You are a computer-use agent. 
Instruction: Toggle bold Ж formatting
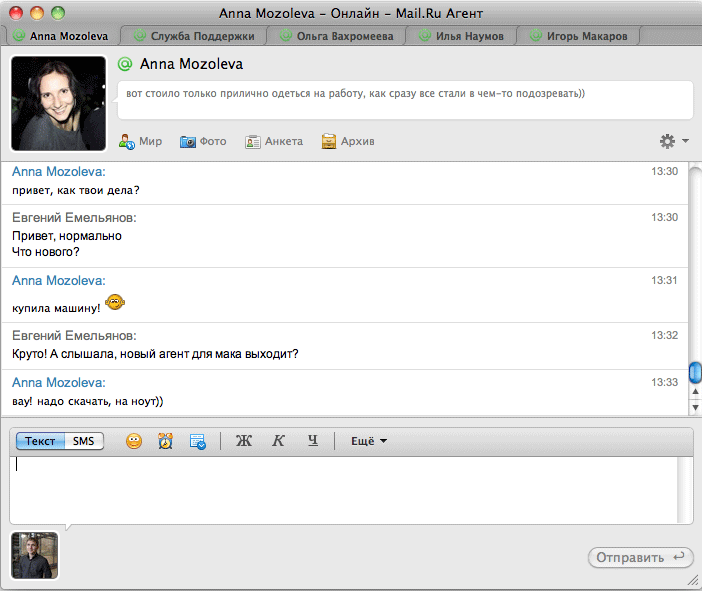pos(243,441)
